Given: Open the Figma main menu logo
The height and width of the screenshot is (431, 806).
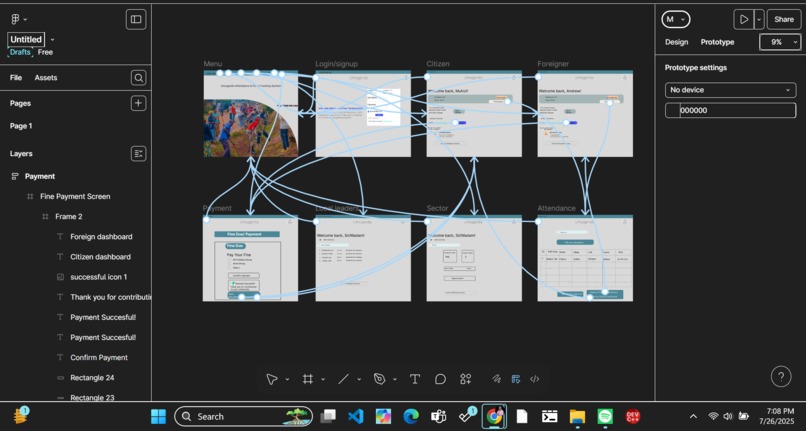Looking at the screenshot, I should coord(15,19).
